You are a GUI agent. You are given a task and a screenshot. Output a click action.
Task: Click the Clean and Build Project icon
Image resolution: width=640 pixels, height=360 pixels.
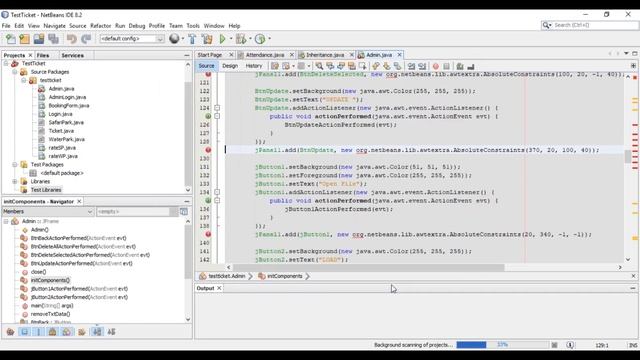pyautogui.click(x=207, y=39)
